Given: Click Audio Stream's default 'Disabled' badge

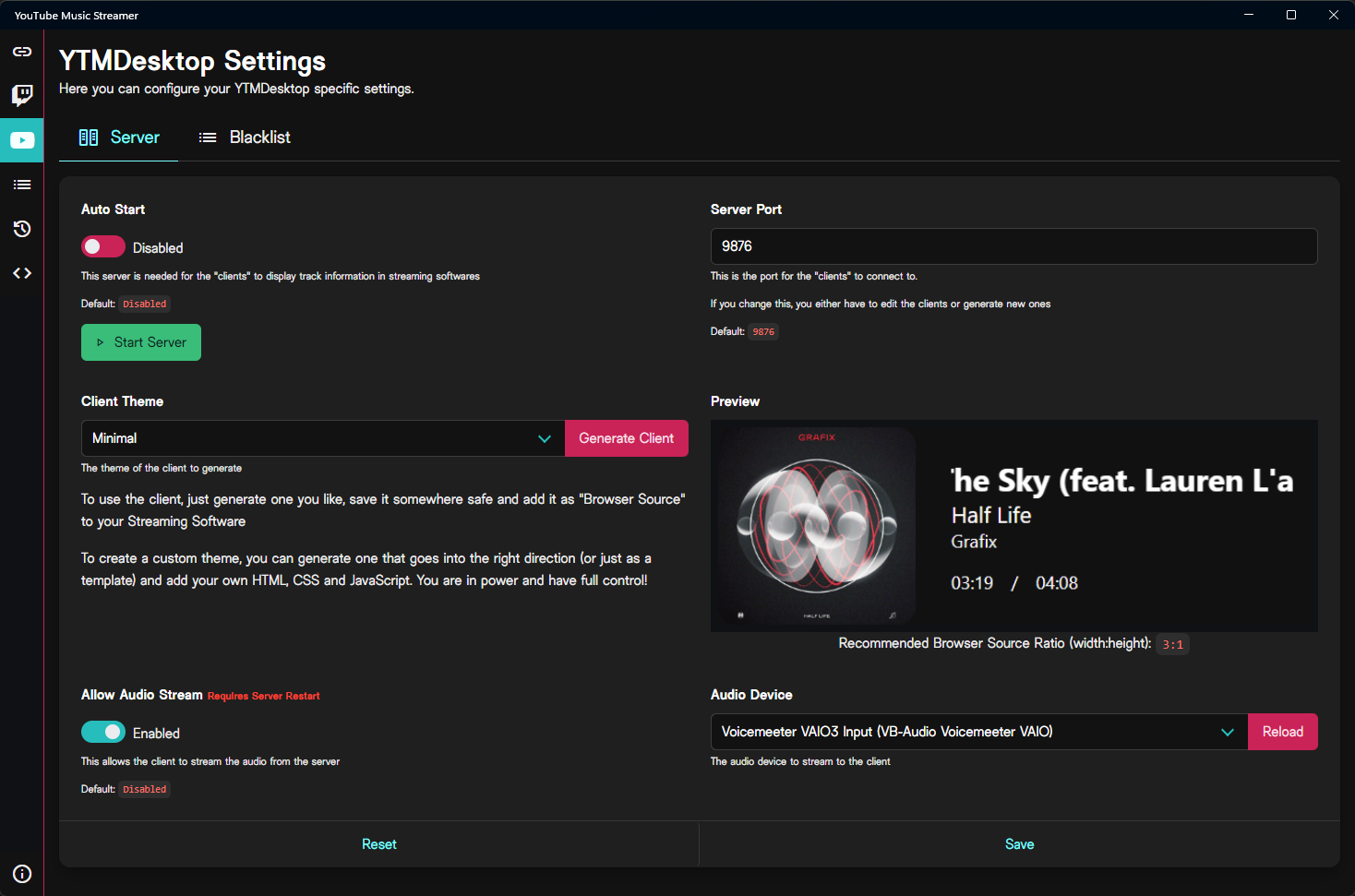Looking at the screenshot, I should tap(145, 789).
